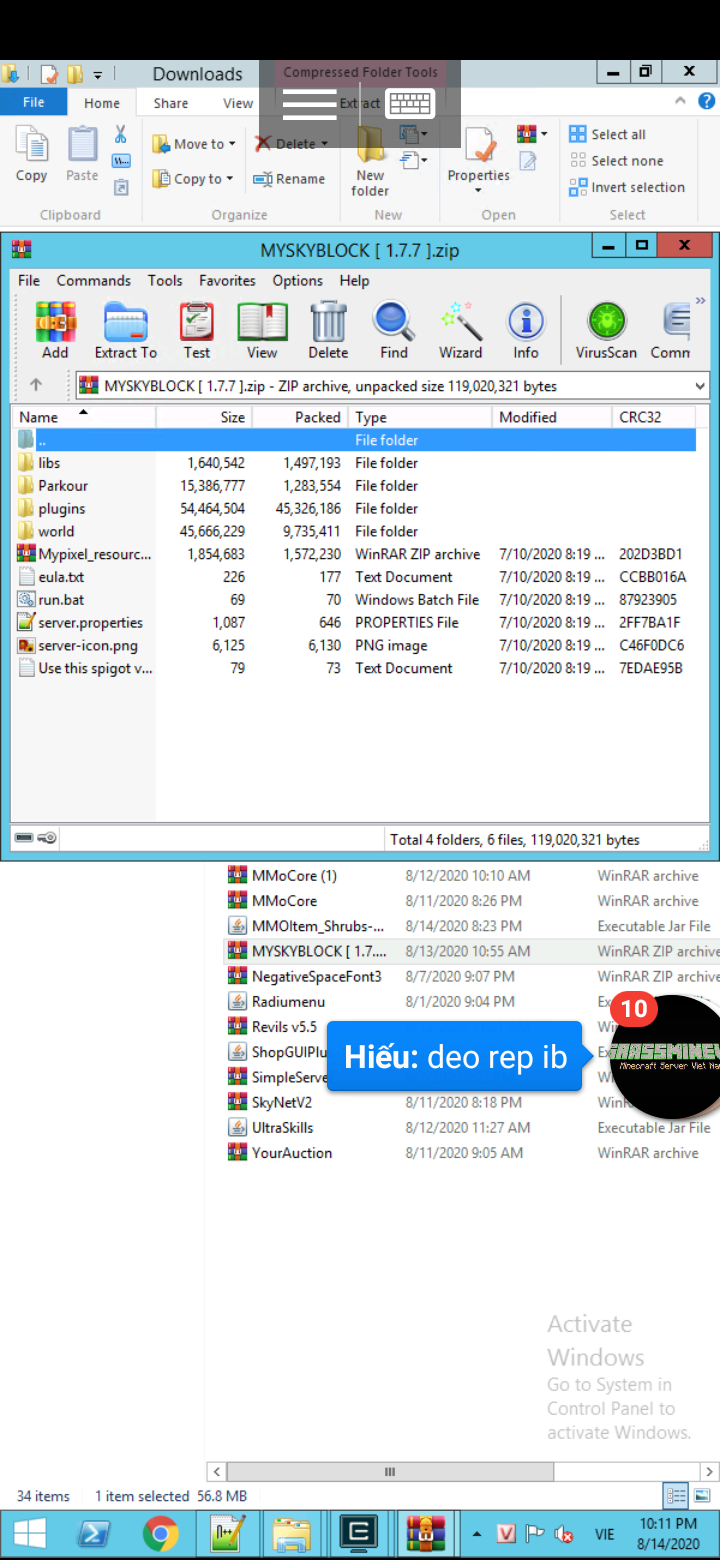Click the WinRAR taskbar icon

pos(425,1532)
